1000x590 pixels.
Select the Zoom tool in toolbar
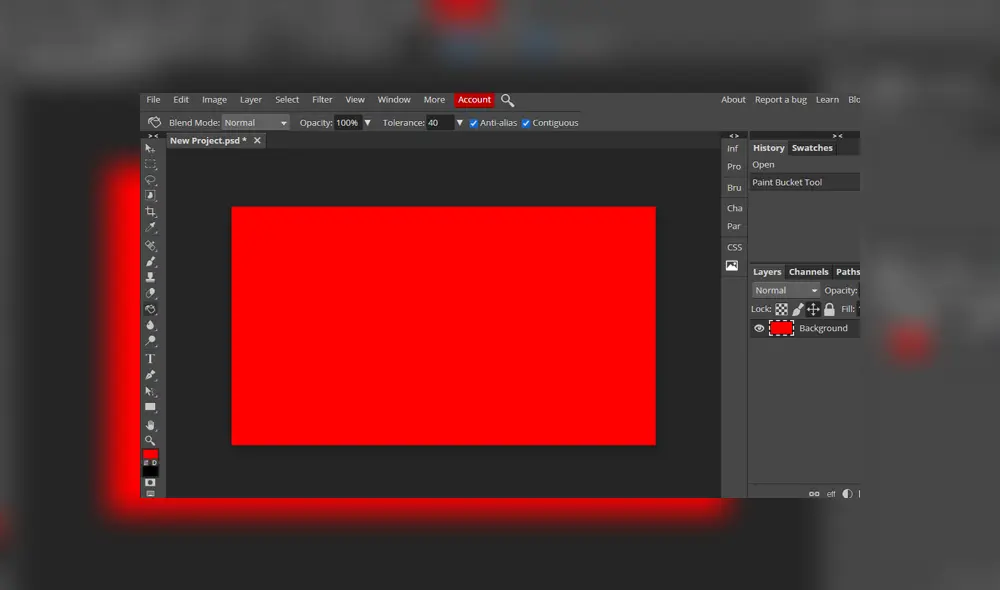pyautogui.click(x=150, y=440)
